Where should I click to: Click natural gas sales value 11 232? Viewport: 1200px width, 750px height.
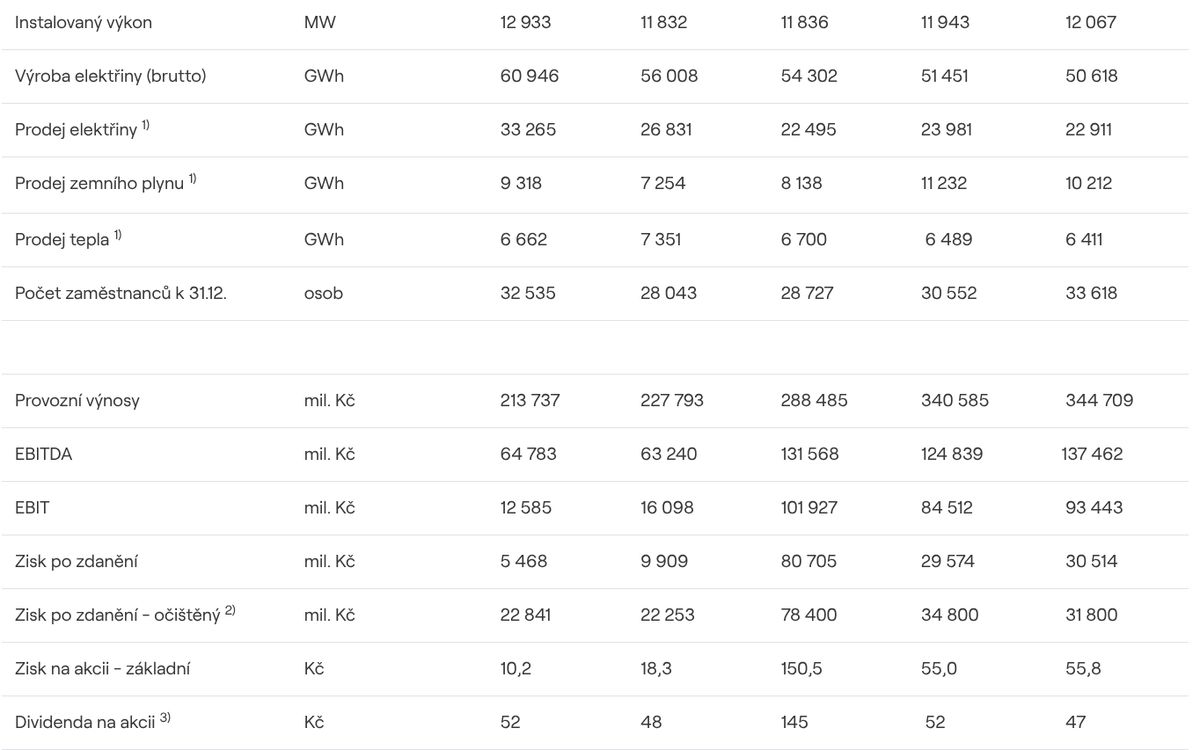945,183
